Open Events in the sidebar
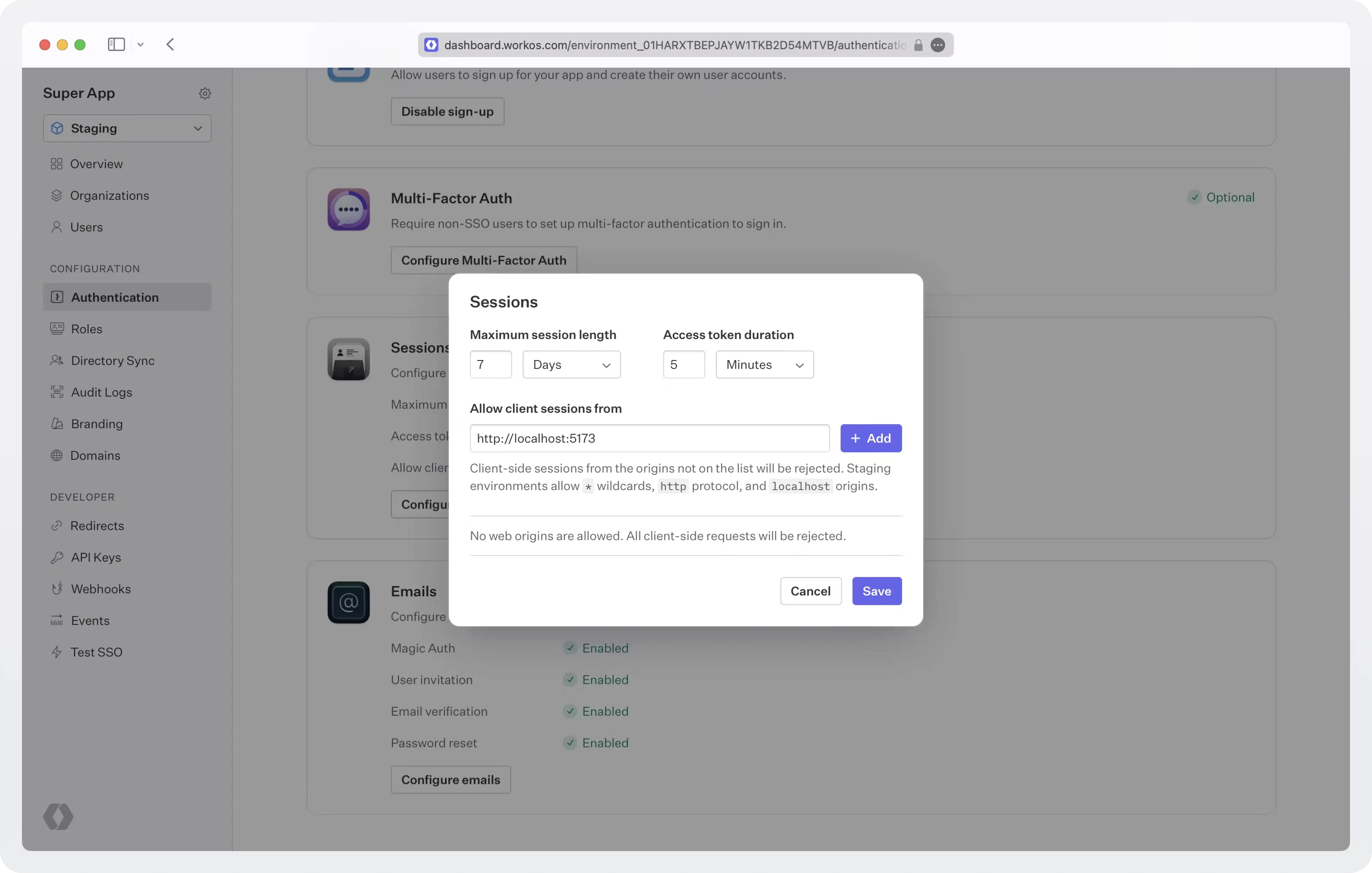1372x873 pixels. click(127, 621)
